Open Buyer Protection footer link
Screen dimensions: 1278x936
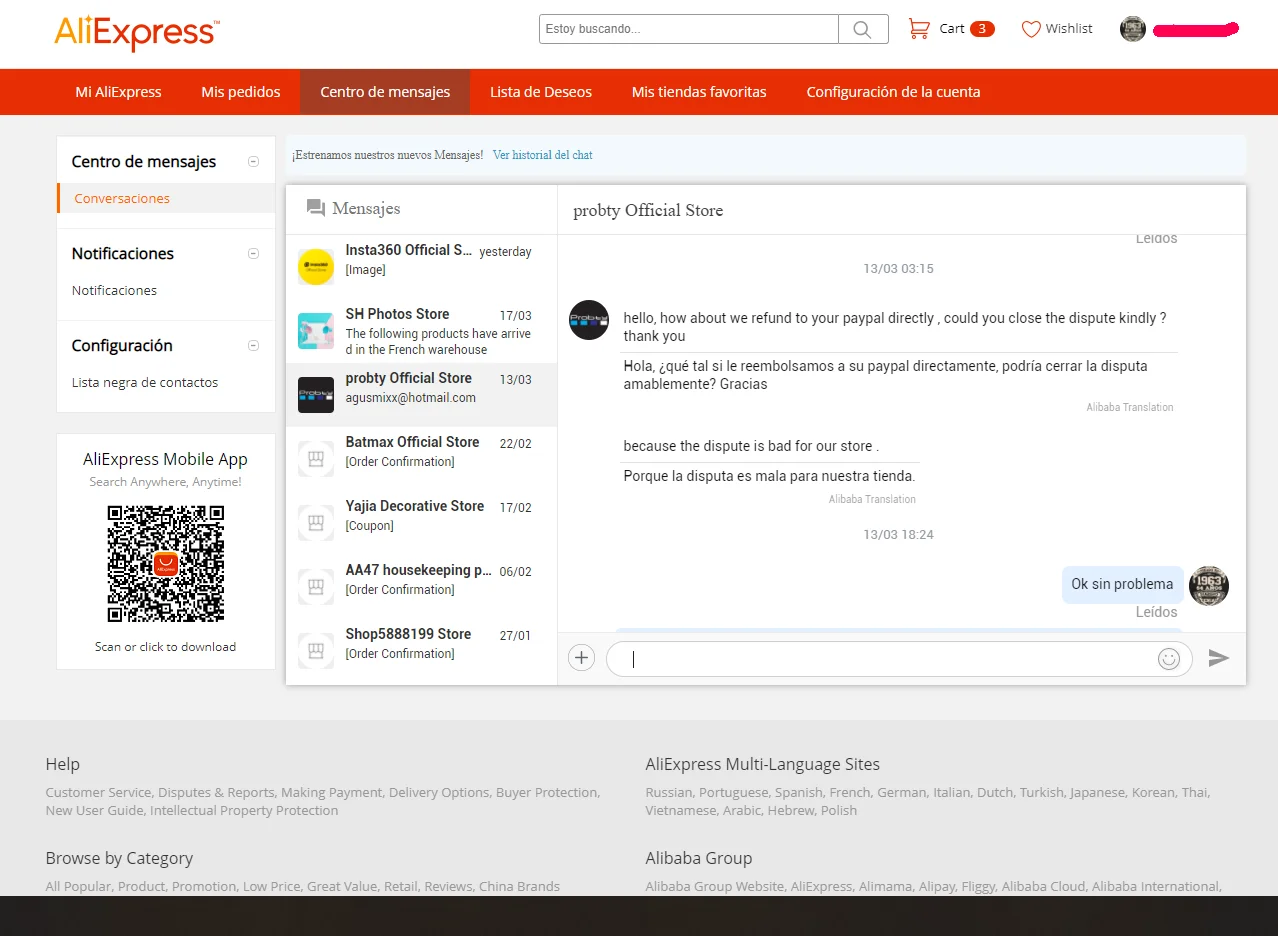coord(547,793)
